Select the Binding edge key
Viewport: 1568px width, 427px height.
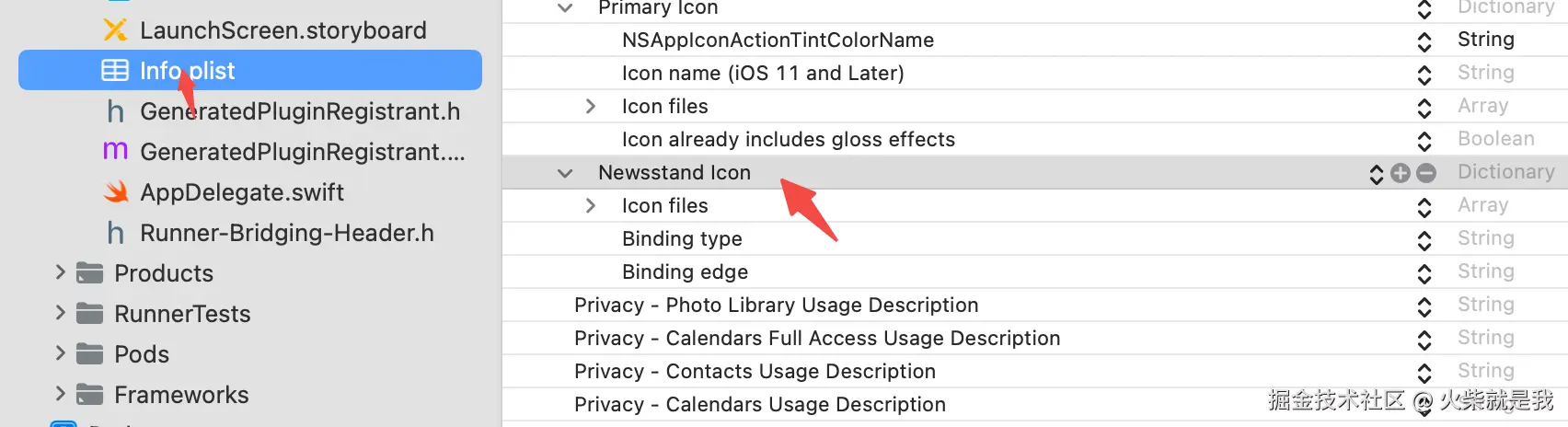[685, 272]
